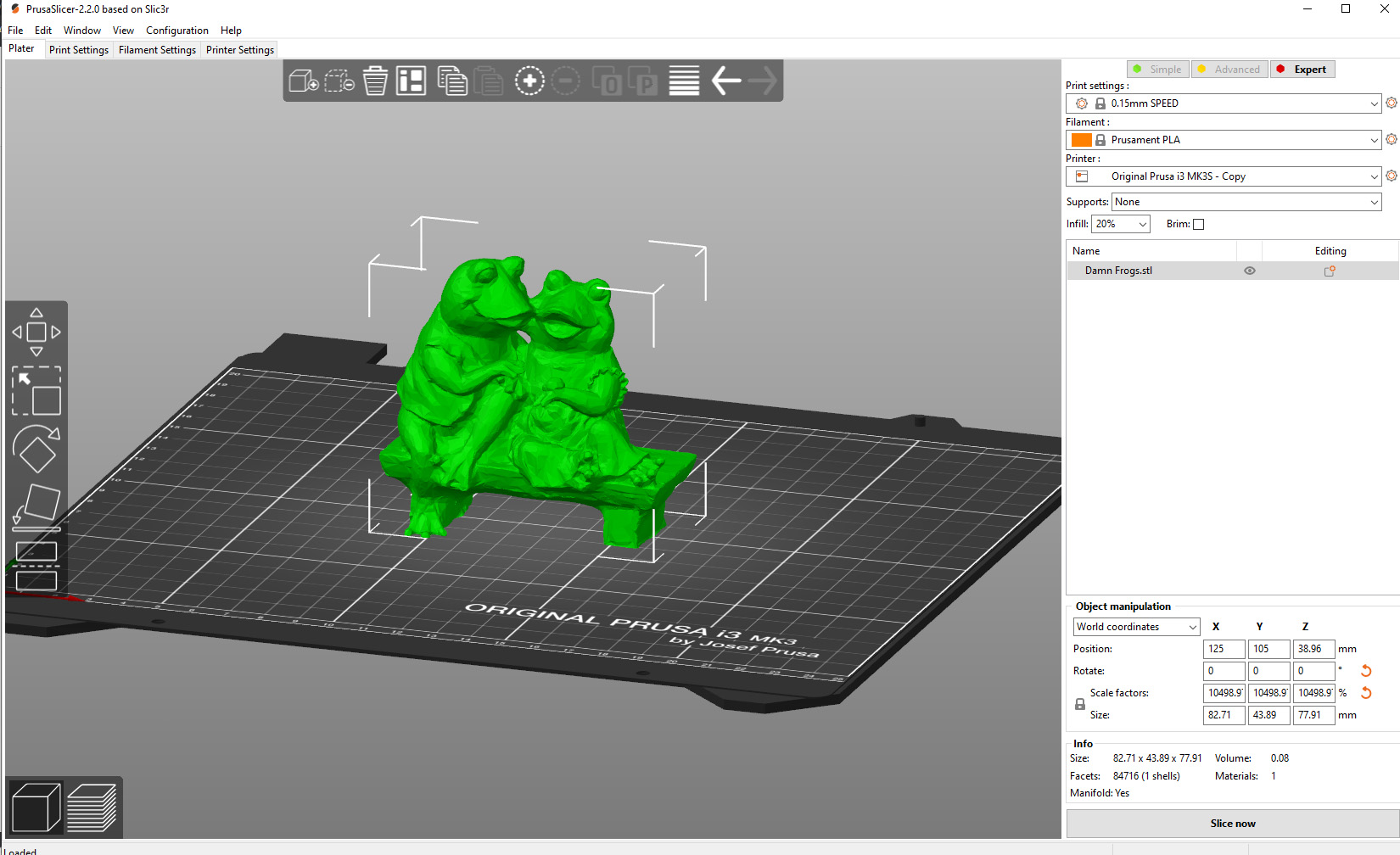Open the Help menu

click(x=231, y=31)
